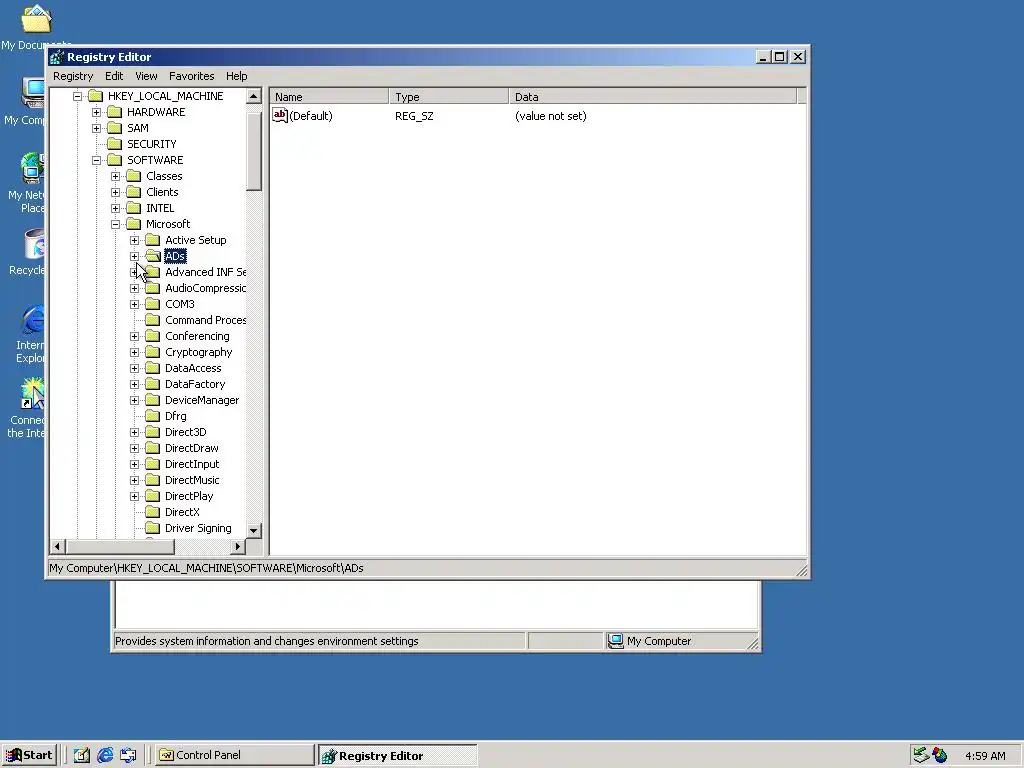The height and width of the screenshot is (768, 1024).
Task: Click the Dfrg folder icon
Action: (x=152, y=416)
